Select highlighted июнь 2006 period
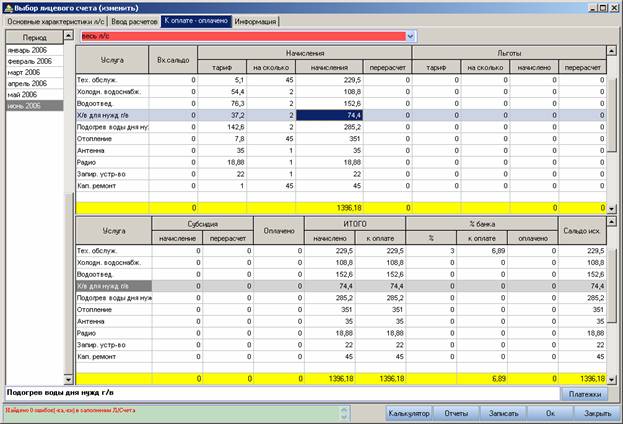Screen dimensions: 623x424 coord(34,106)
